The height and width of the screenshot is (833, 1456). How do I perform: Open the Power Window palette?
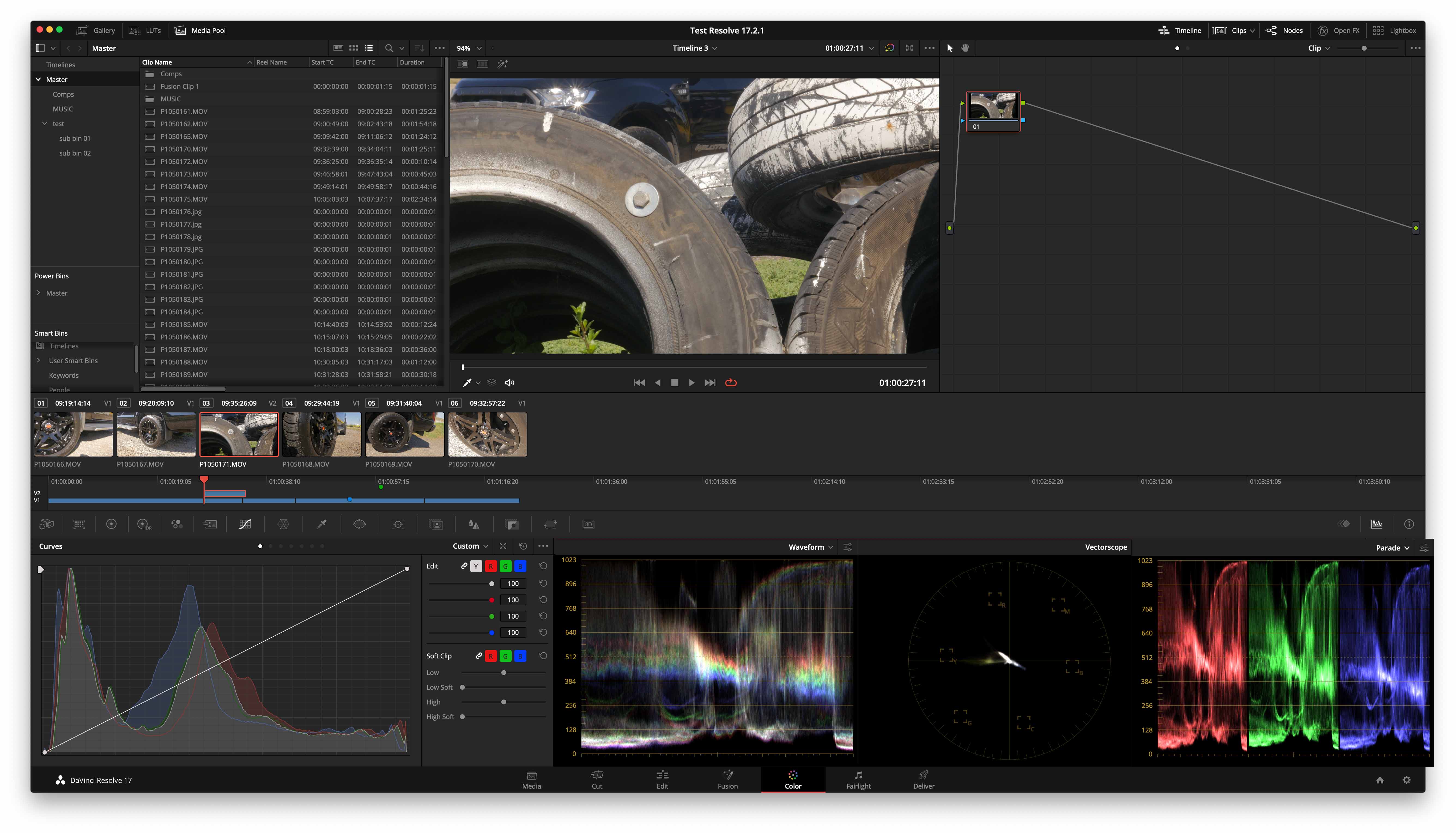[359, 524]
